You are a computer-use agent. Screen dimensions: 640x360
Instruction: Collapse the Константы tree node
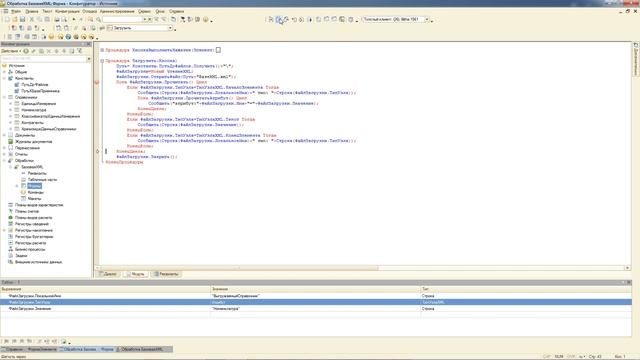click(4, 78)
